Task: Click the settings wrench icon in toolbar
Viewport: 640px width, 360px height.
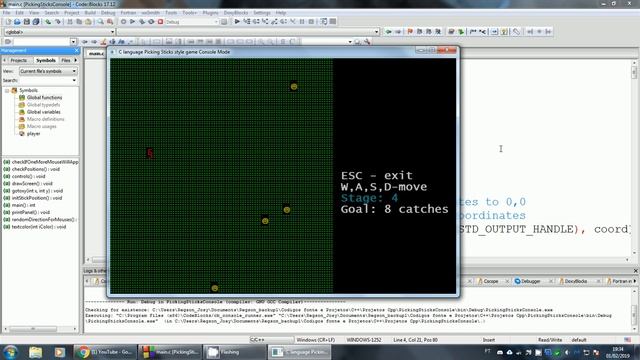Action: click(367, 42)
